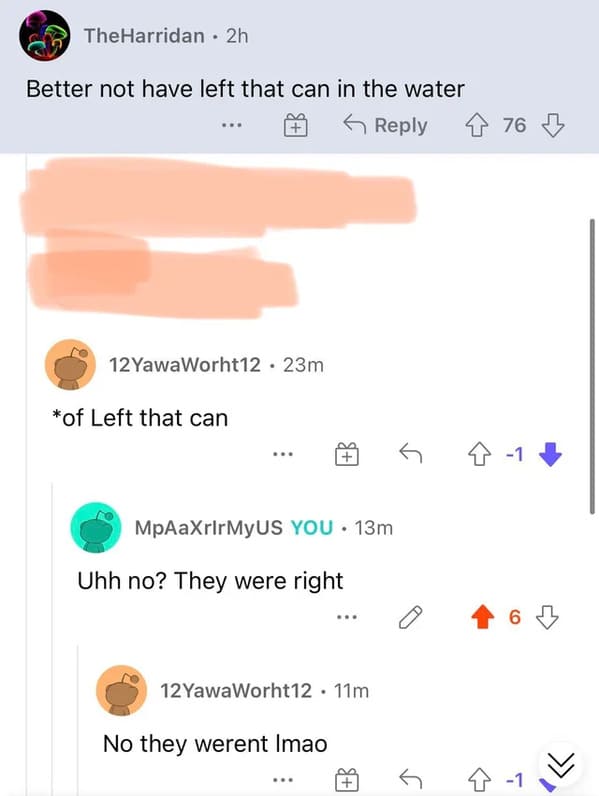Edit your "Uhh no? They were right" comment
The height and width of the screenshot is (796, 599).
point(410,617)
